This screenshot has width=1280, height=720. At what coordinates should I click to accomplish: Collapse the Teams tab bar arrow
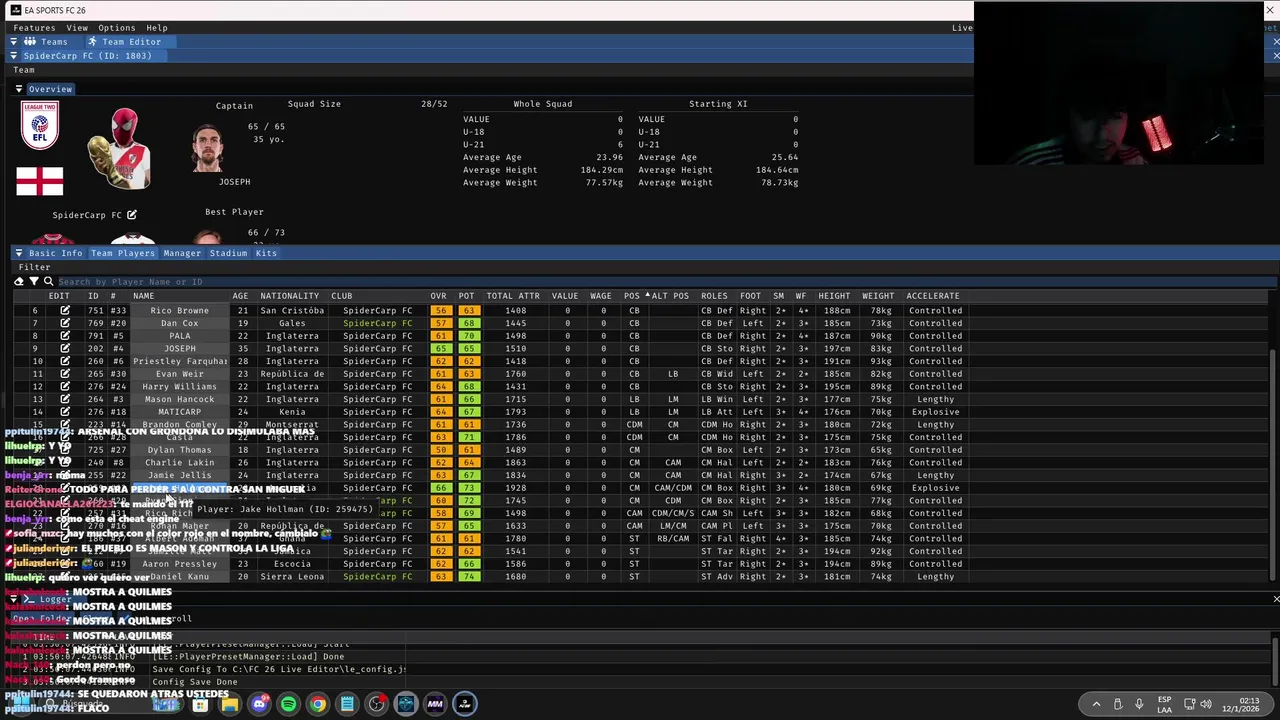click(x=14, y=42)
